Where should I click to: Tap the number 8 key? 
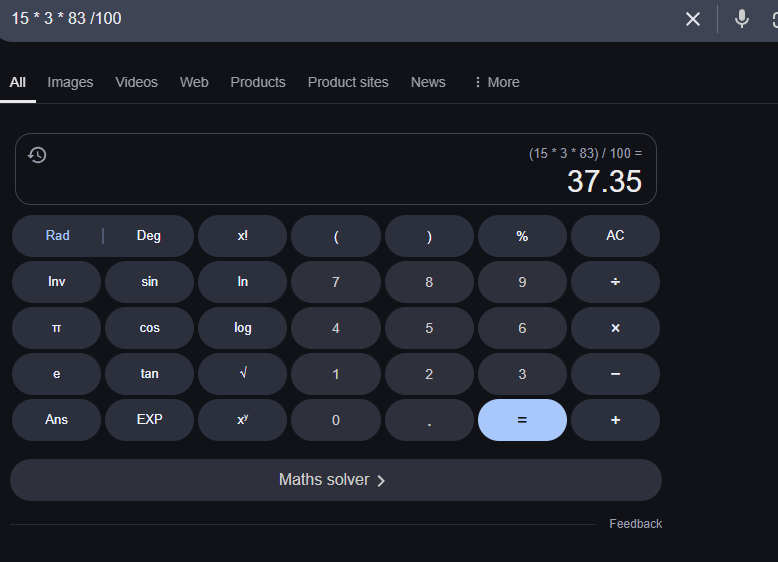pos(429,282)
